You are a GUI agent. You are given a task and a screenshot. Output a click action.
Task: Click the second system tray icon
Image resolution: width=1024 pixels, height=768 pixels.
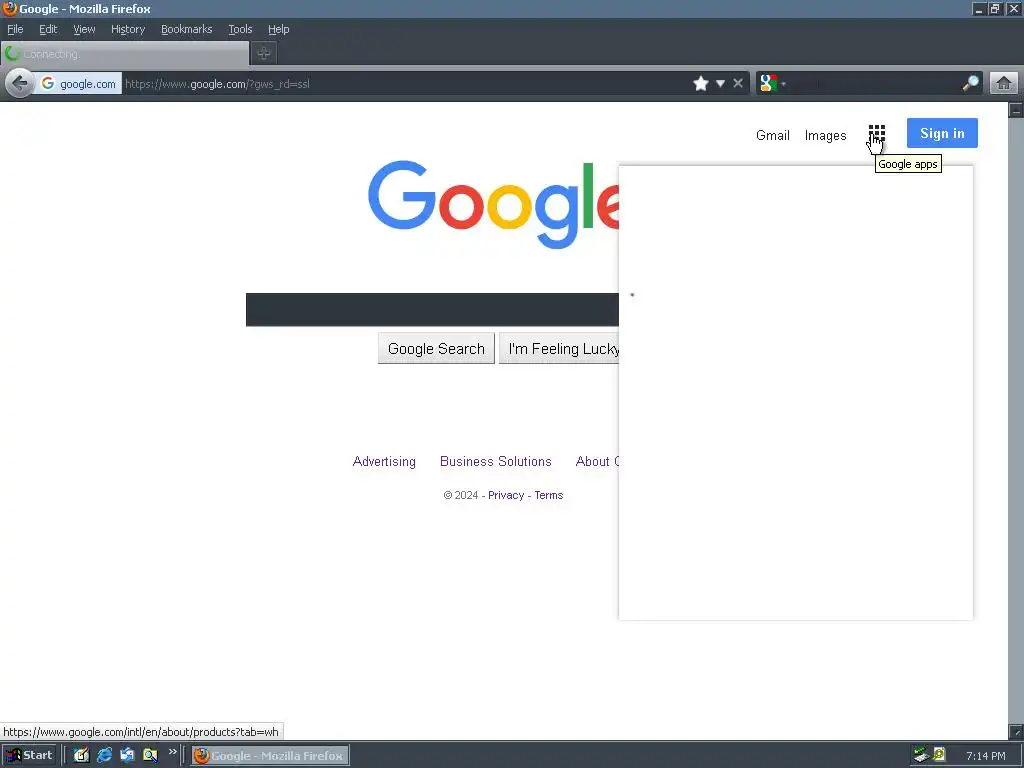pos(939,754)
